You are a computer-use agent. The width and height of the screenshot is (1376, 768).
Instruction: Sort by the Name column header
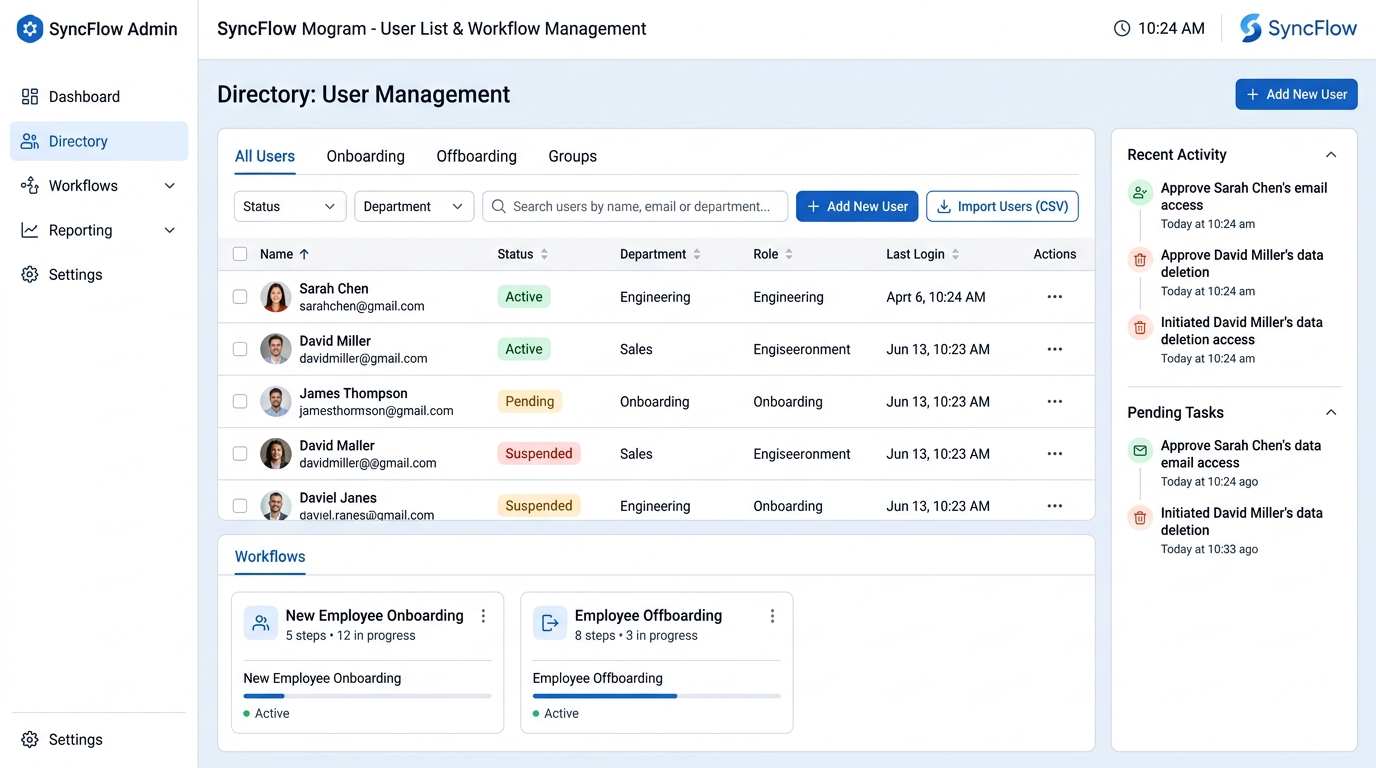pos(285,254)
